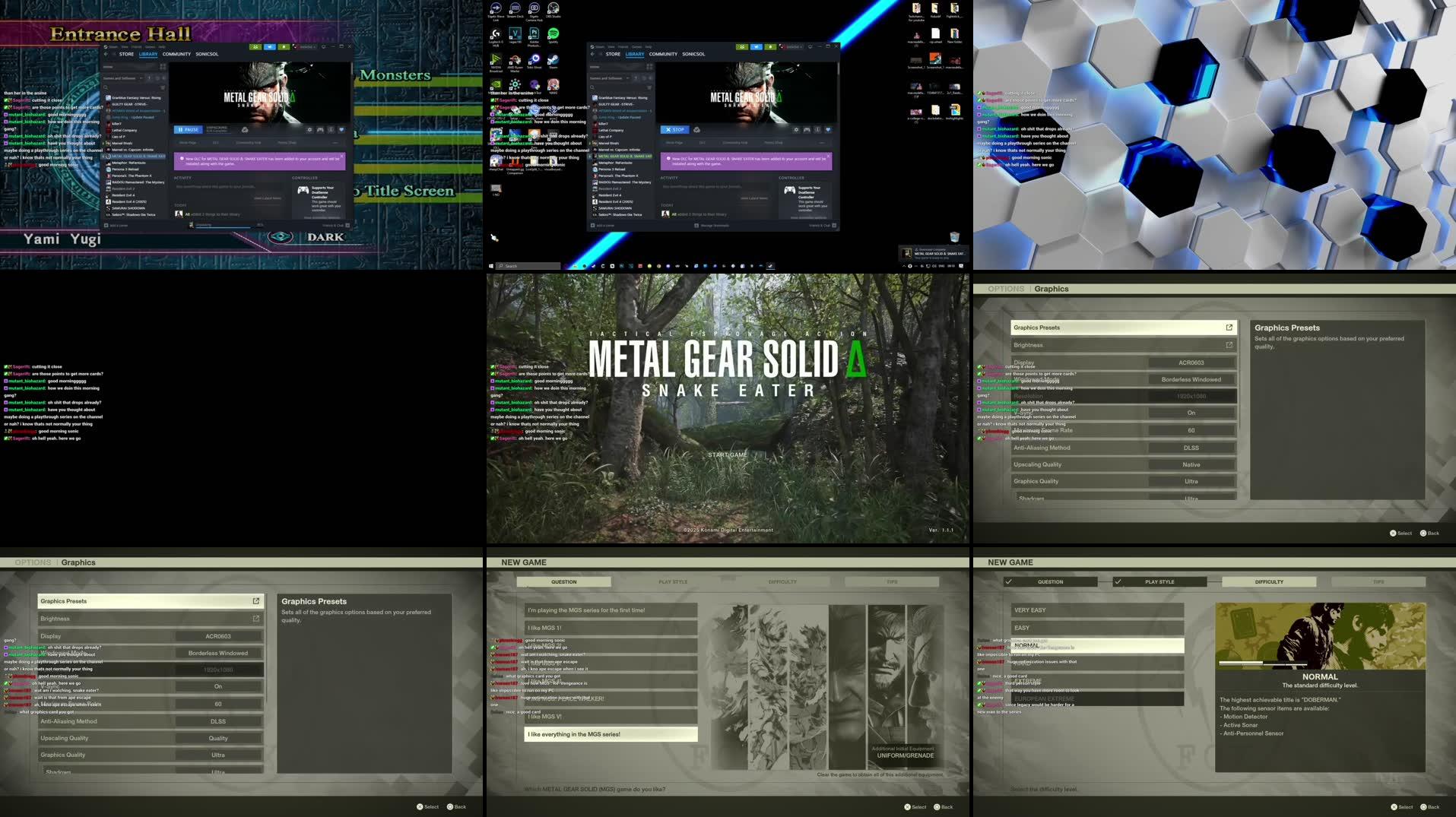Open STORE tab in Steam over Entrance Hall
This screenshot has width=1456, height=817.
pyautogui.click(x=126, y=54)
